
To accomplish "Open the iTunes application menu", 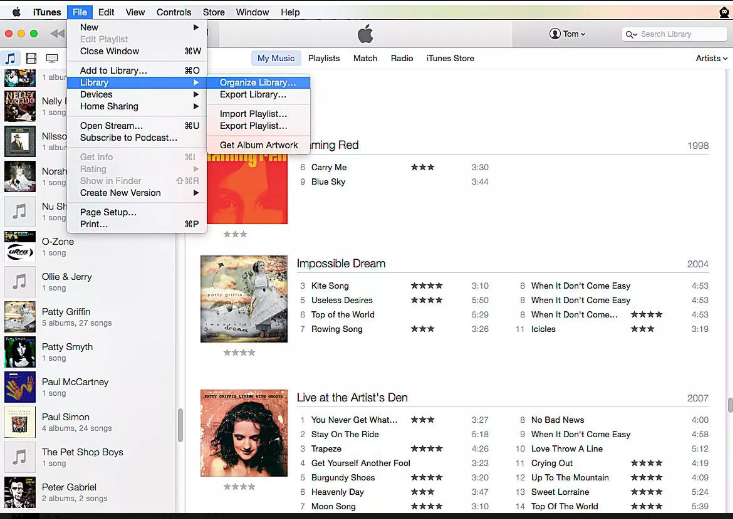I will tap(47, 12).
